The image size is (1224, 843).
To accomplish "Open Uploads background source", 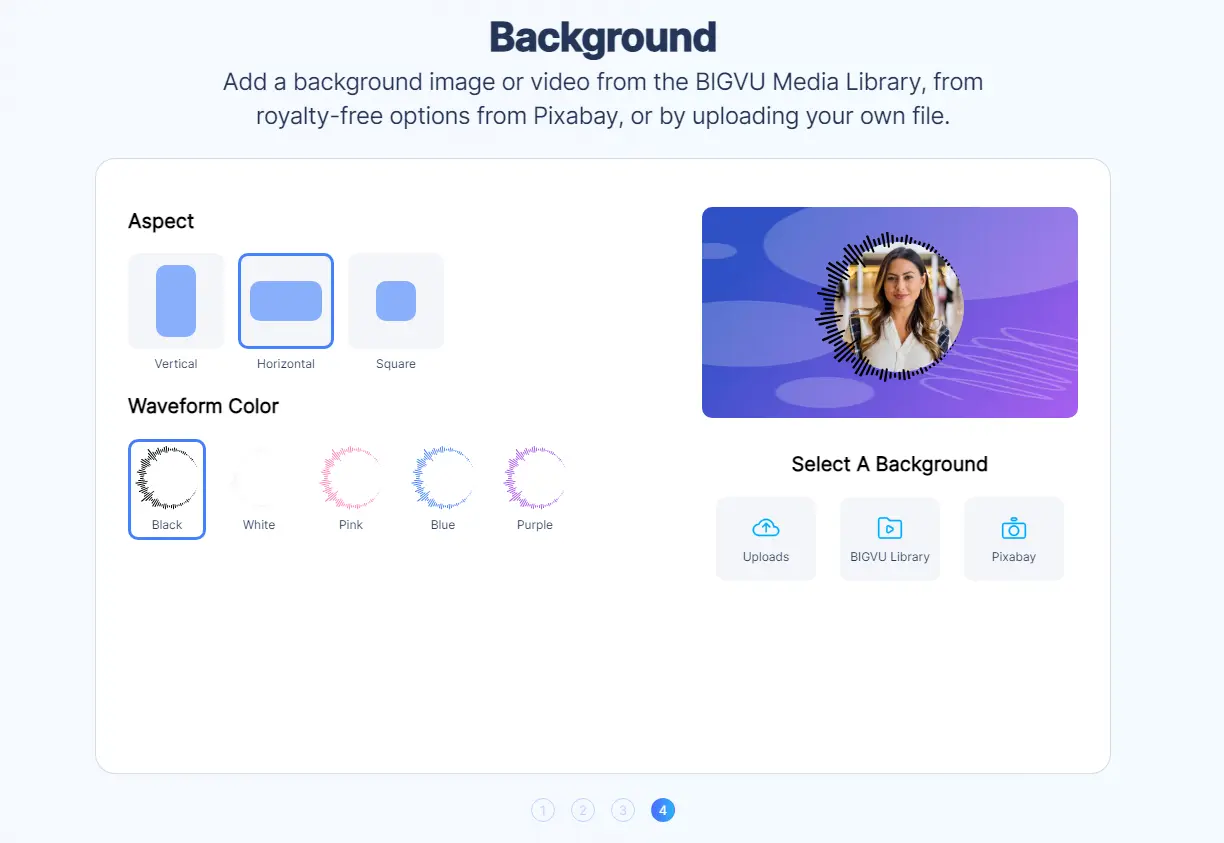I will (766, 539).
